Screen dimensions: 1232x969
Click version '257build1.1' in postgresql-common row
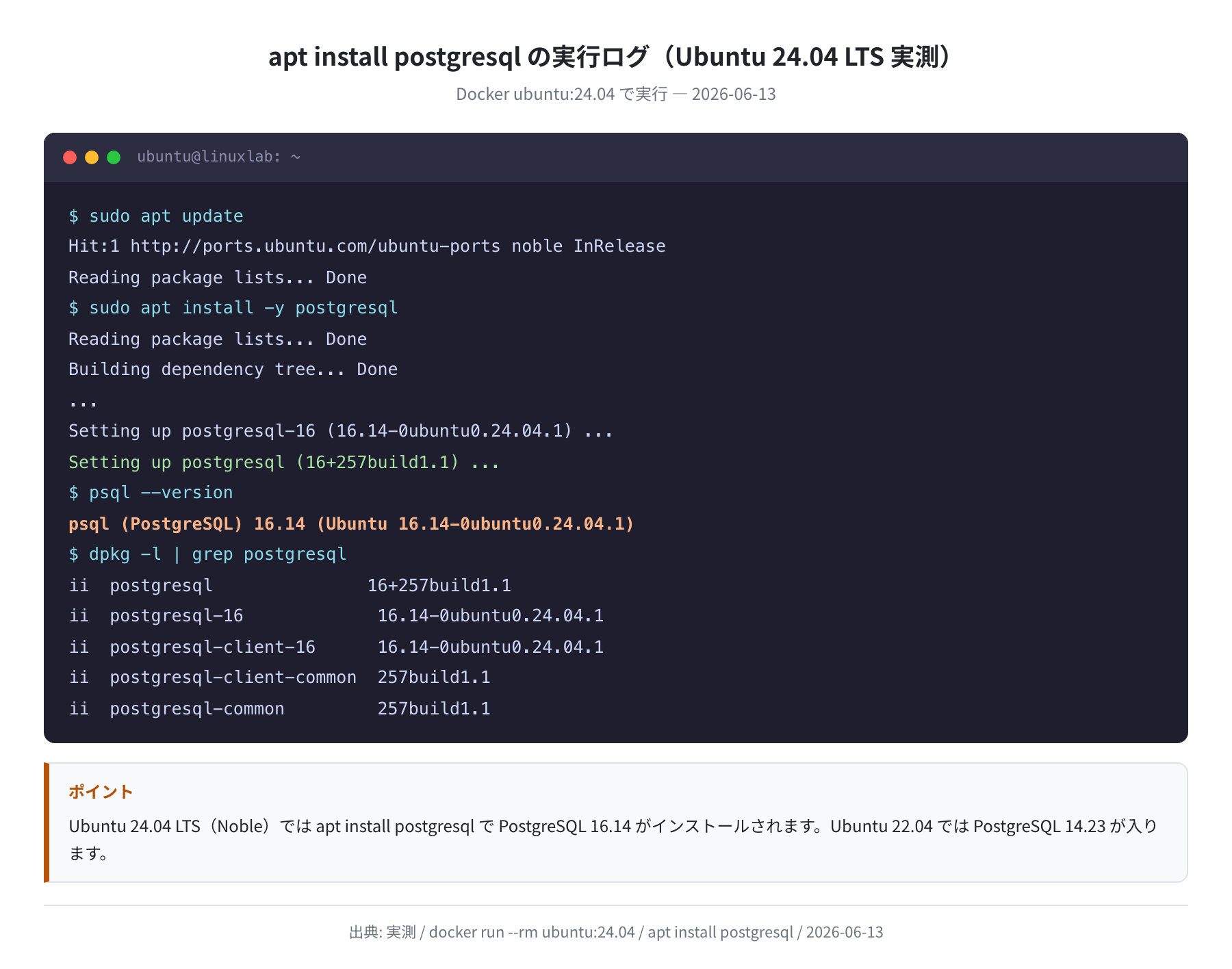click(434, 709)
